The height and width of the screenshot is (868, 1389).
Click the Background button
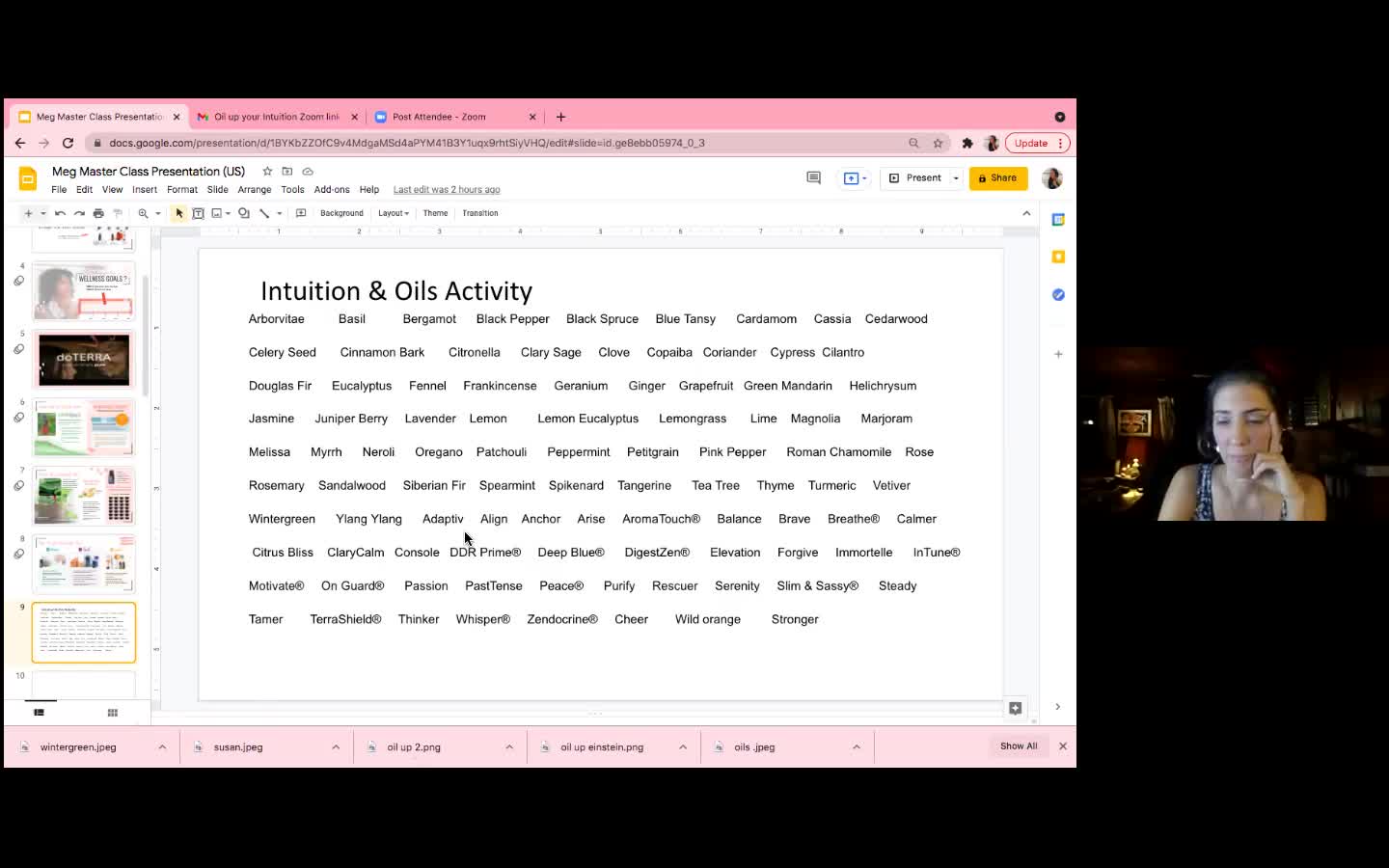(x=341, y=213)
